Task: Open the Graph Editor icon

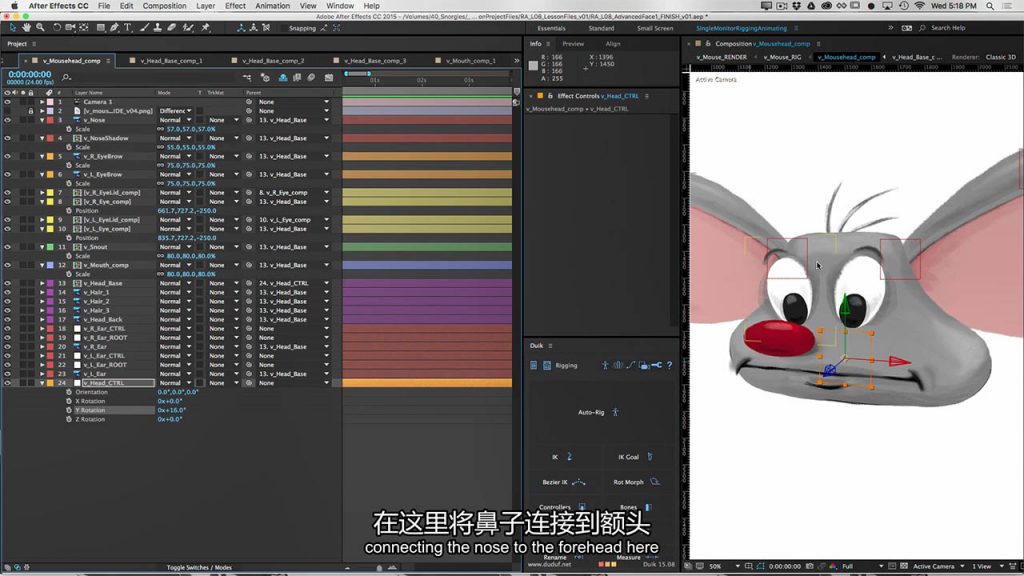Action: click(328, 78)
